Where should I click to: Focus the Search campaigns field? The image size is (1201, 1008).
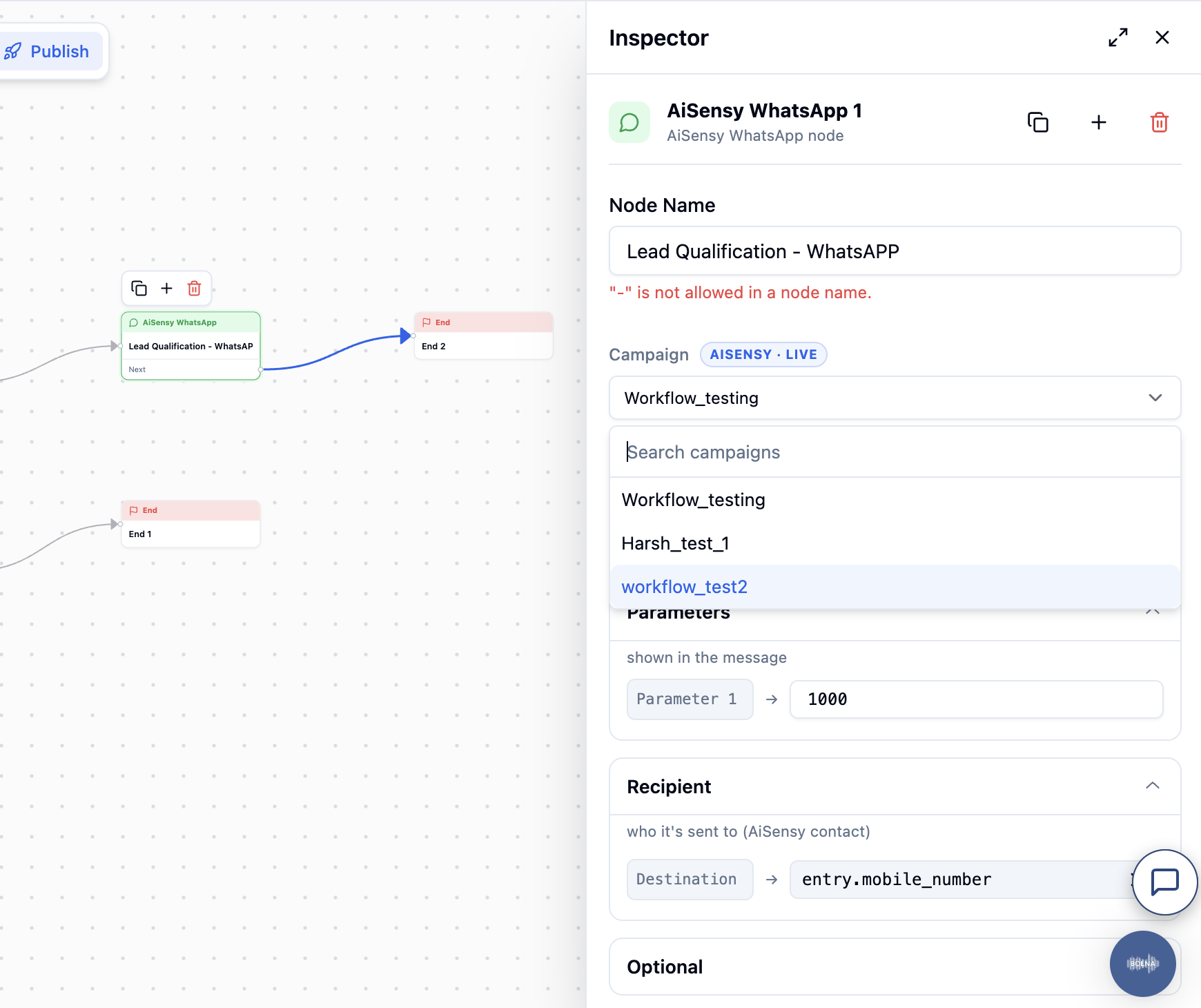pyautogui.click(x=895, y=452)
